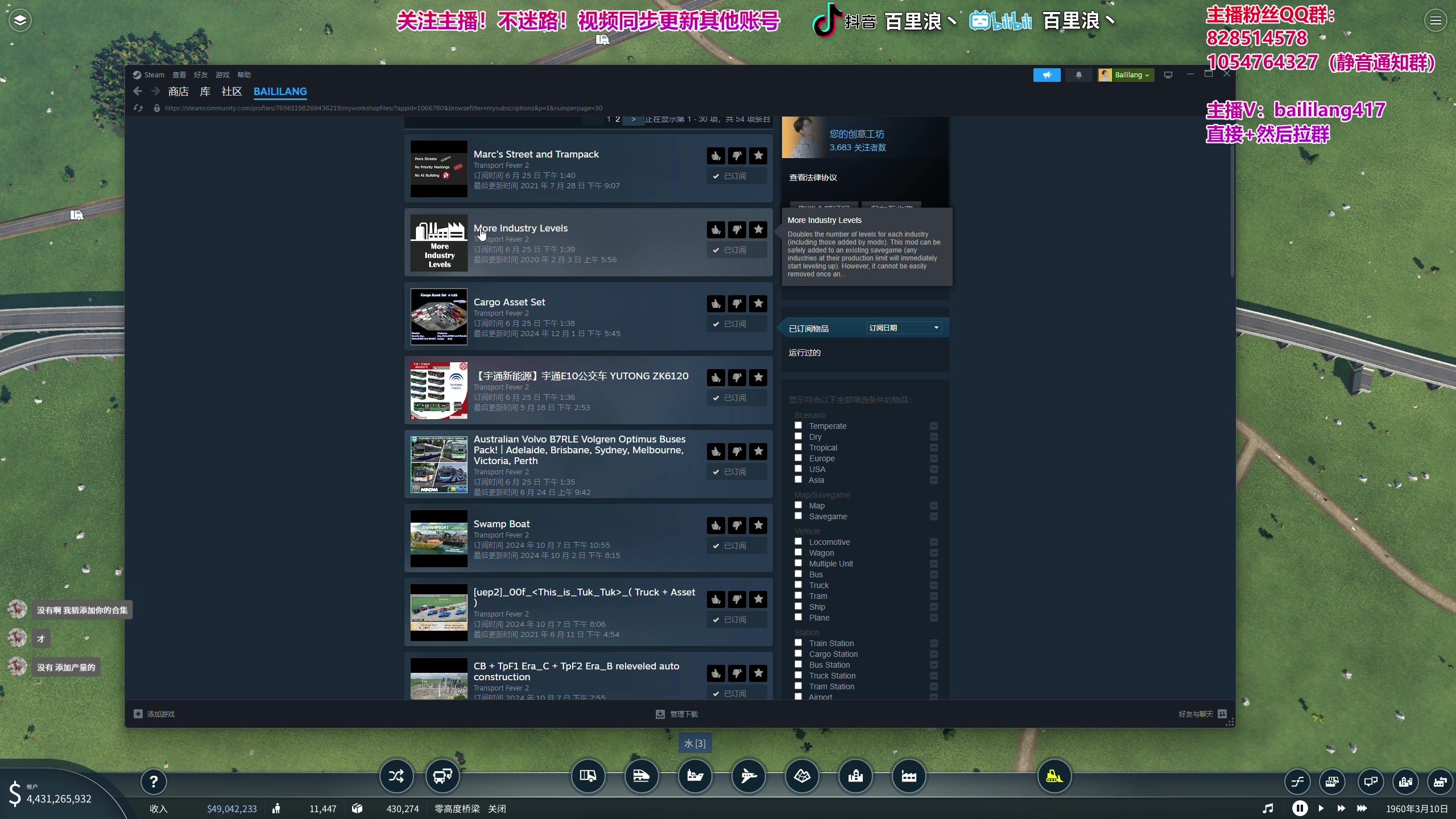
Task: Open the airport plane construction menu
Action: (748, 776)
